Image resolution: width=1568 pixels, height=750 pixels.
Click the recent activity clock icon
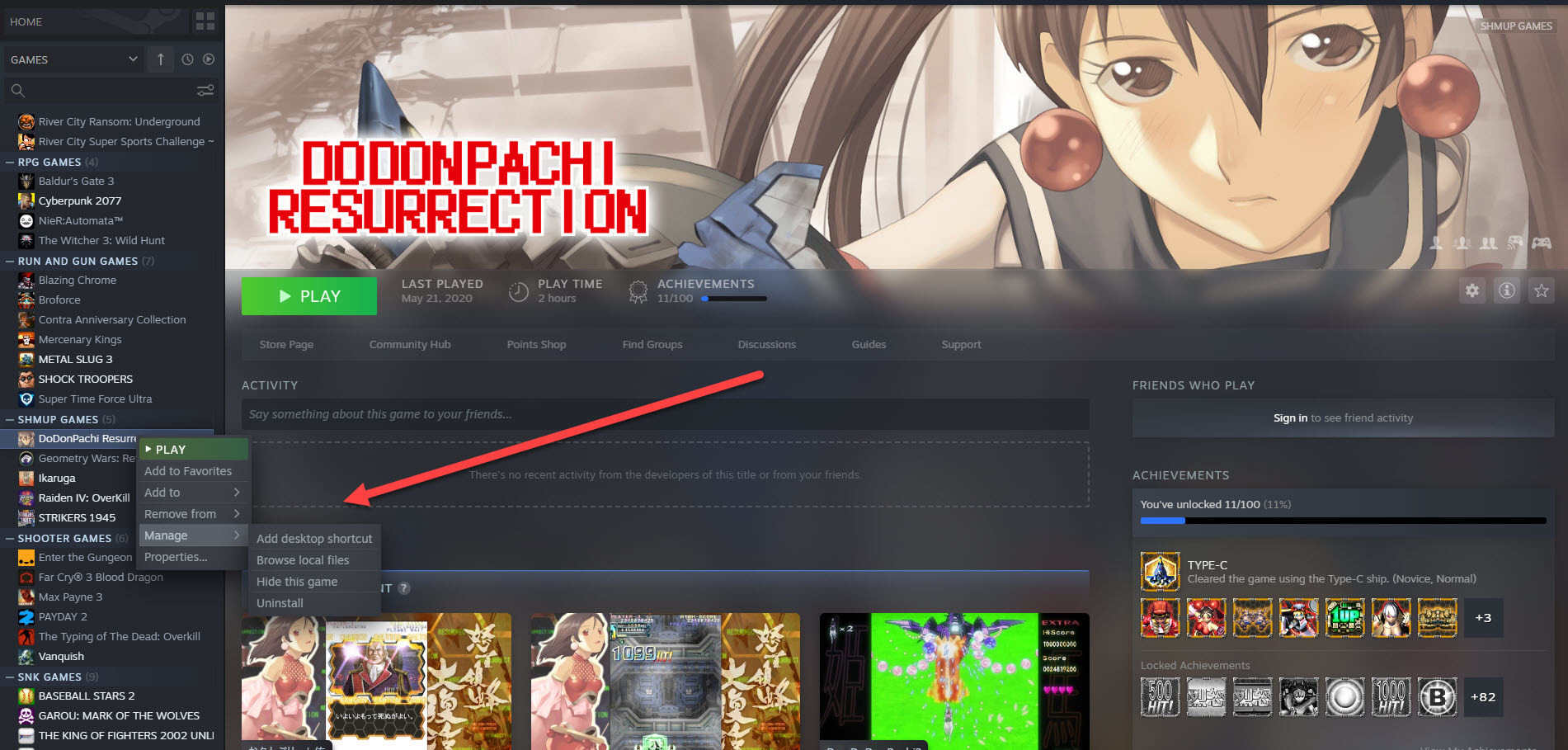tap(187, 59)
